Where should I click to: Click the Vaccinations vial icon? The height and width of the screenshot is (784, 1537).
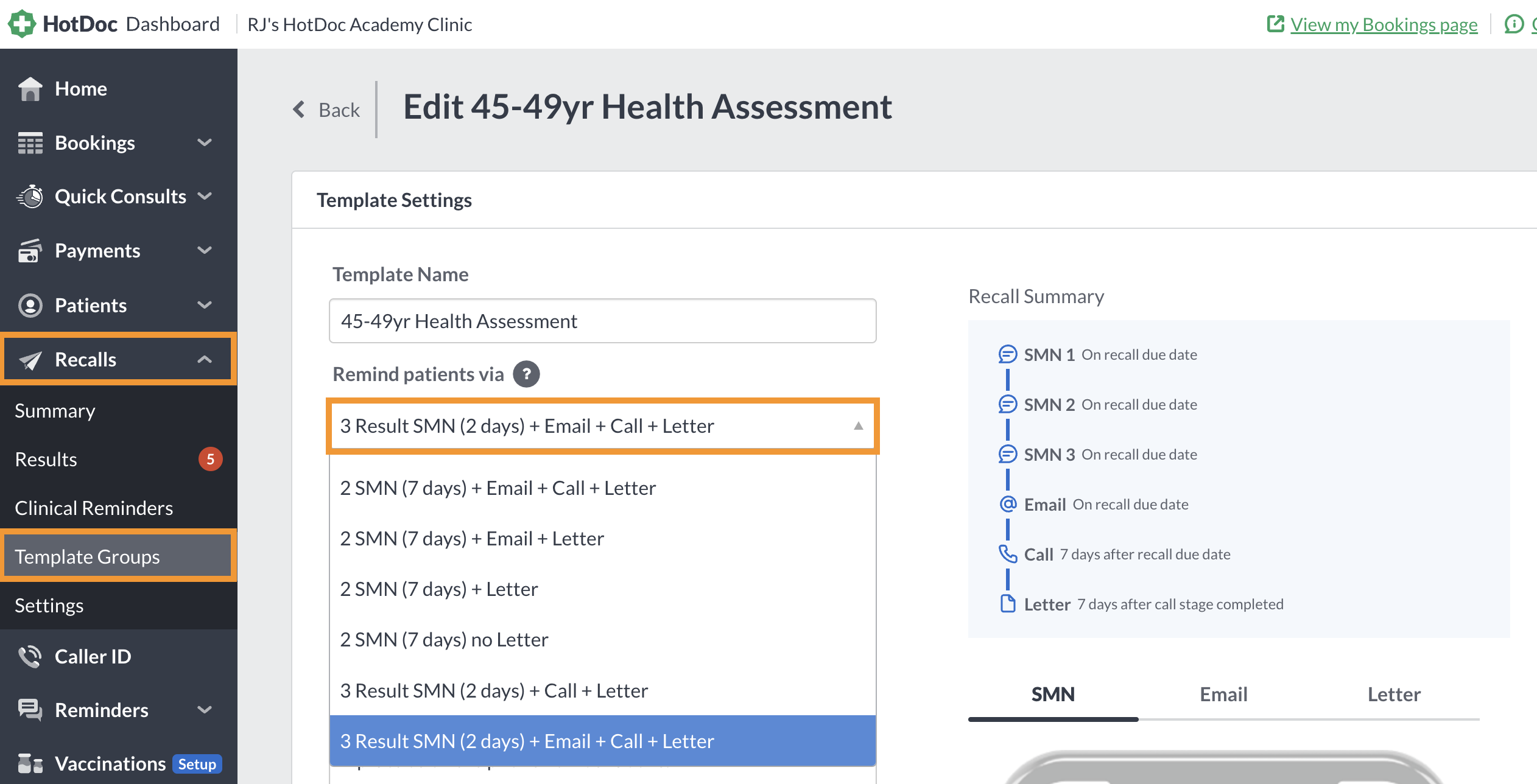point(30,763)
